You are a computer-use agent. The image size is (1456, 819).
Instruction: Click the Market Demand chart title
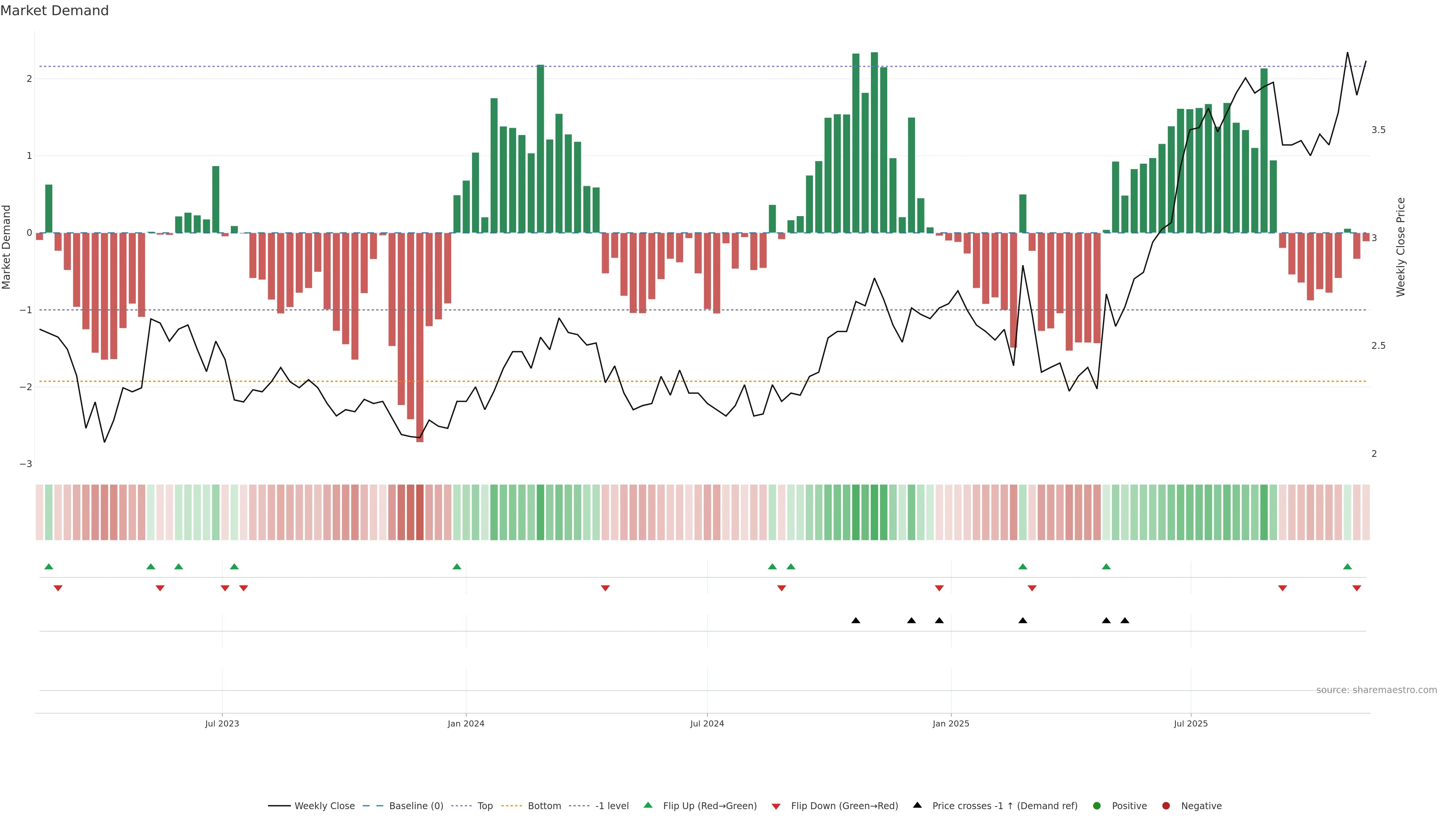click(x=54, y=11)
